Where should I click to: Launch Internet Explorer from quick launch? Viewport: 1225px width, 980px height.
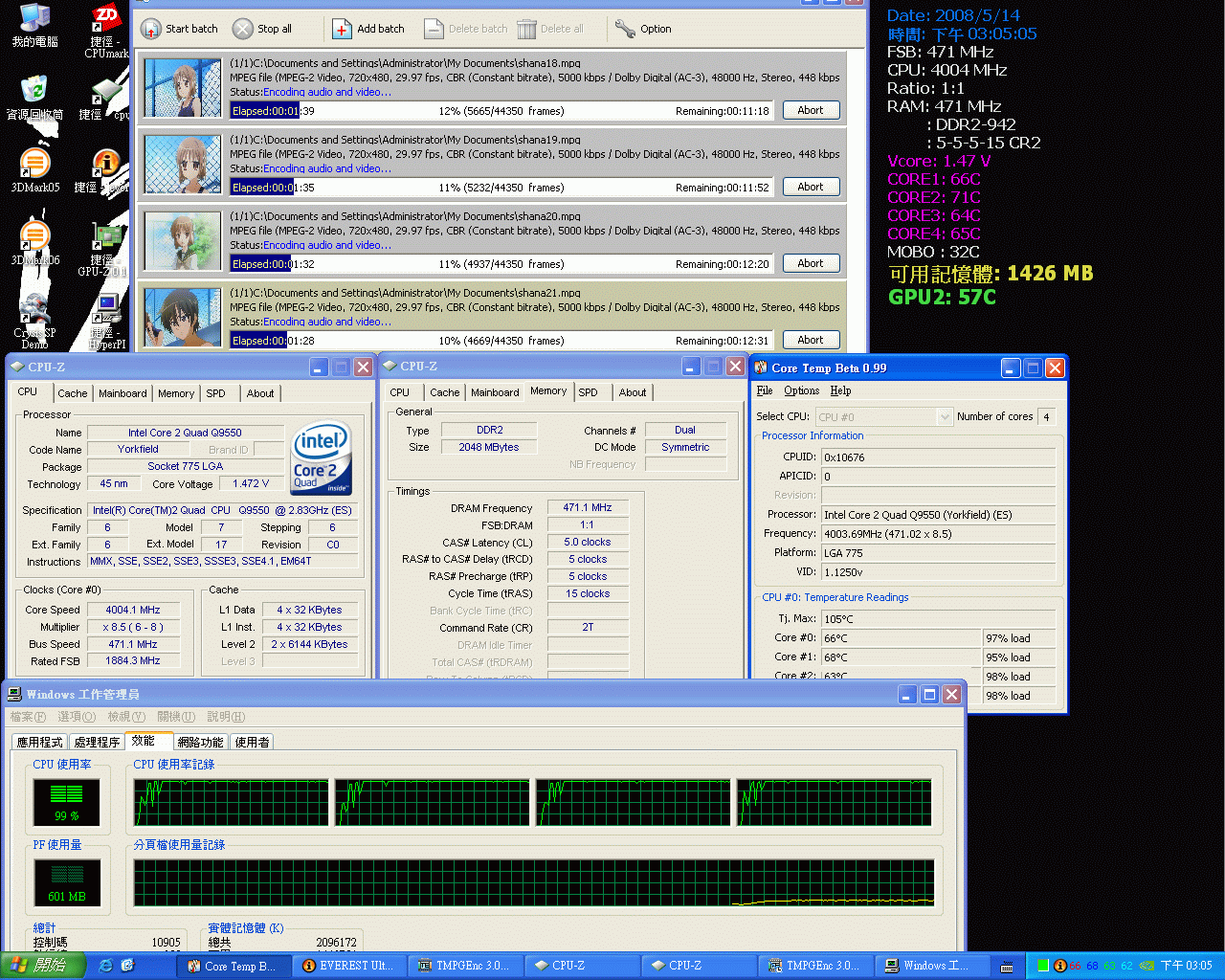point(105,966)
